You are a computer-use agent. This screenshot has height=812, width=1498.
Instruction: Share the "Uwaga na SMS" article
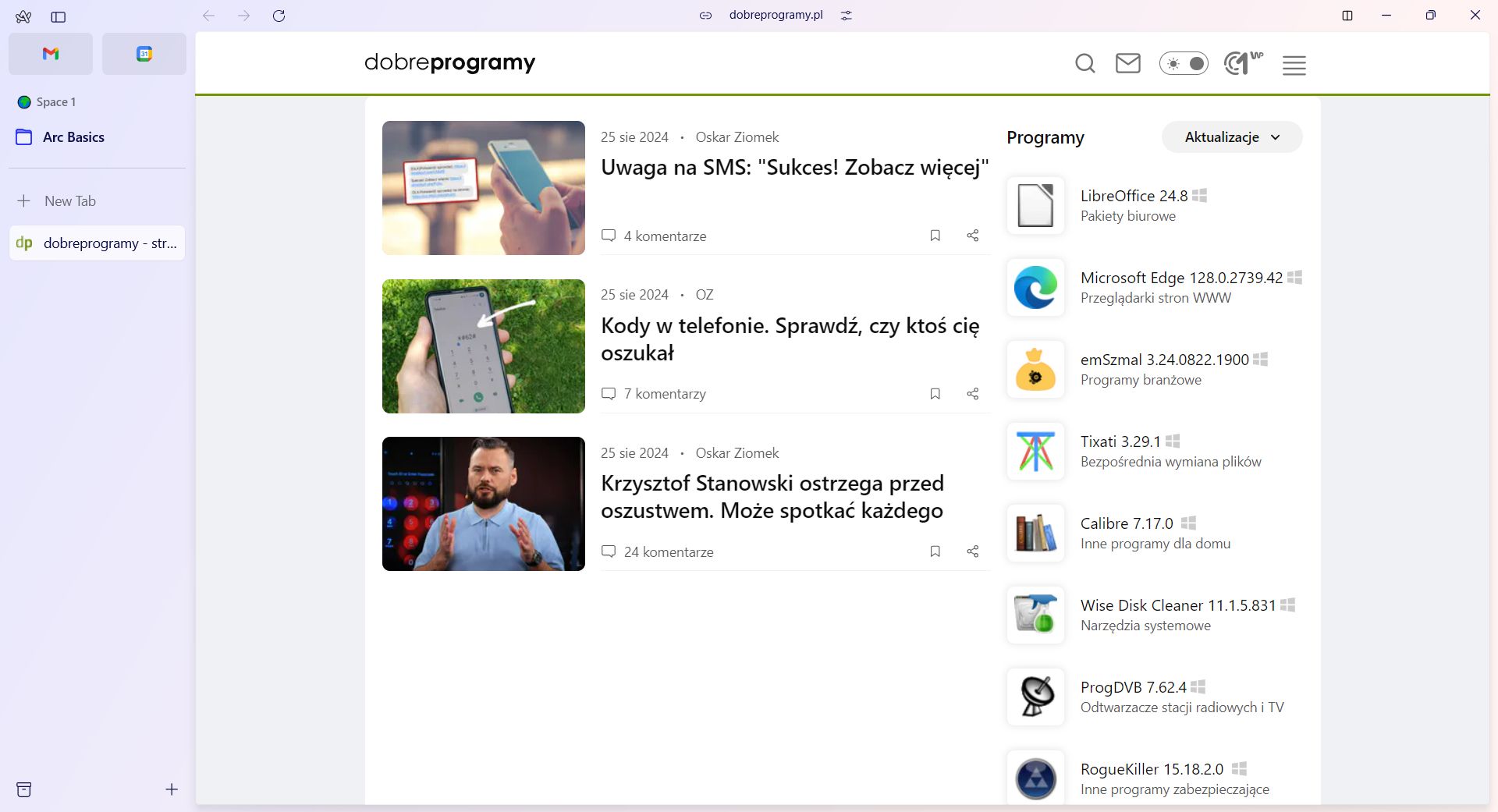973,236
